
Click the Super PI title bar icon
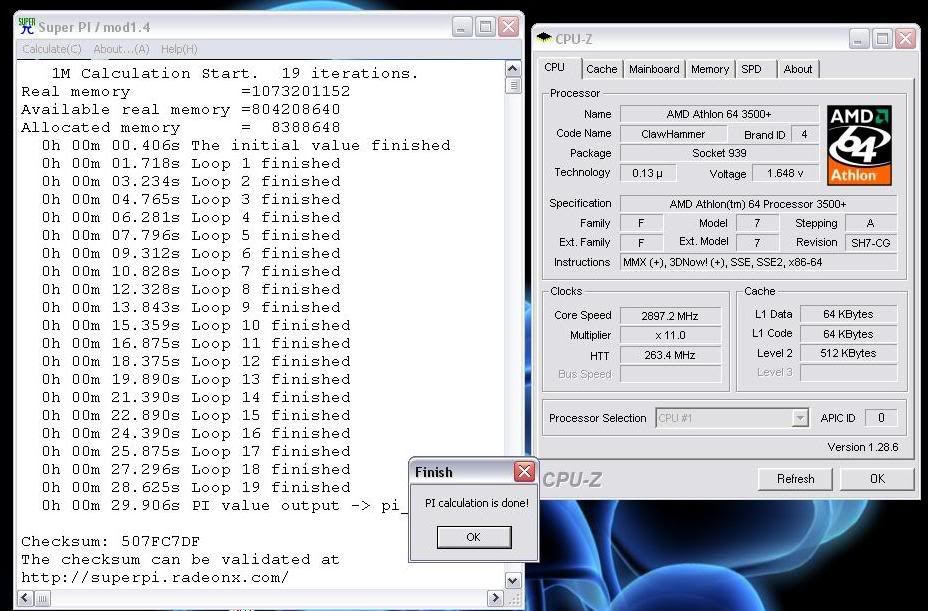click(27, 26)
